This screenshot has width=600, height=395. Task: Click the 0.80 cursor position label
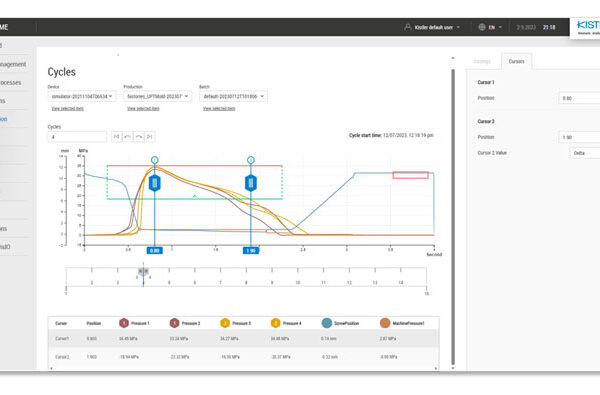pos(155,251)
